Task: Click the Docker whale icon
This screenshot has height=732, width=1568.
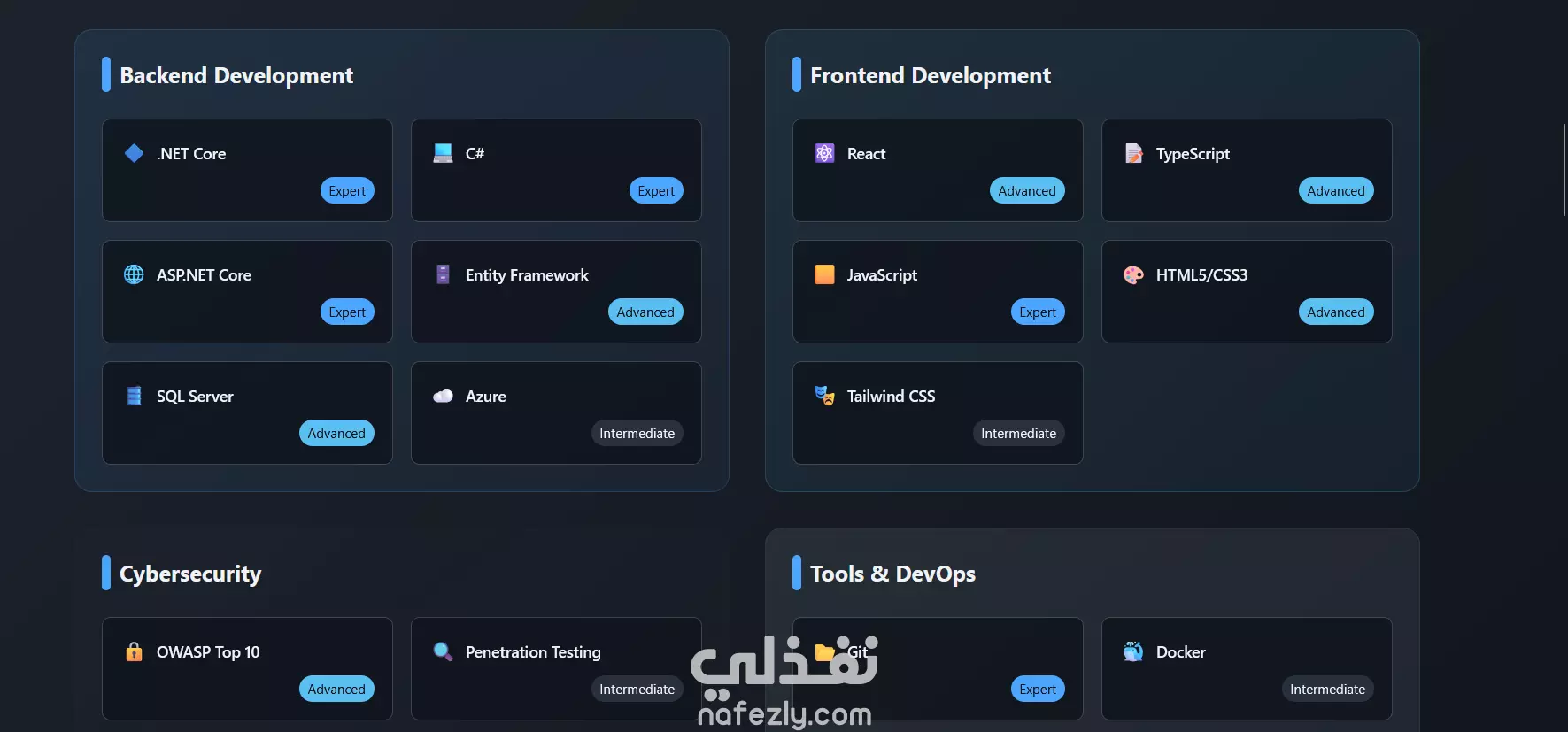Action: pyautogui.click(x=1133, y=651)
